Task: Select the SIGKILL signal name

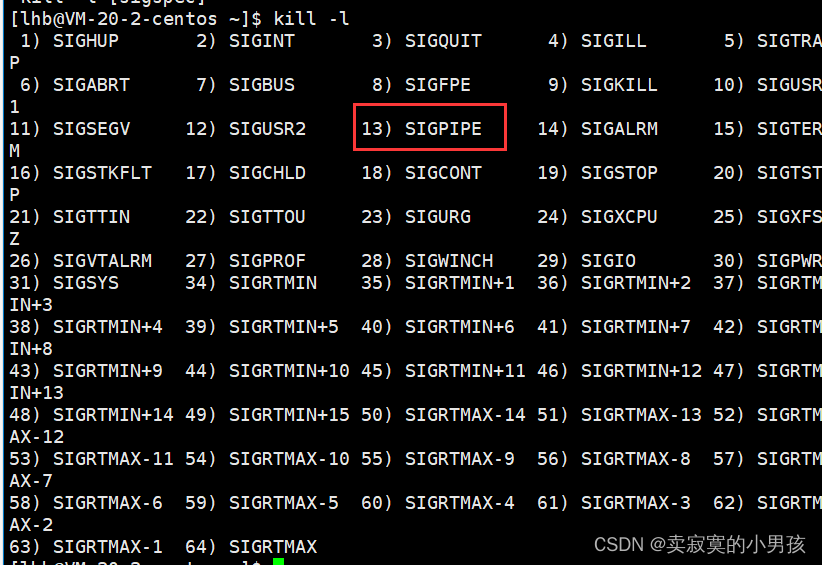Action: pyautogui.click(x=619, y=85)
